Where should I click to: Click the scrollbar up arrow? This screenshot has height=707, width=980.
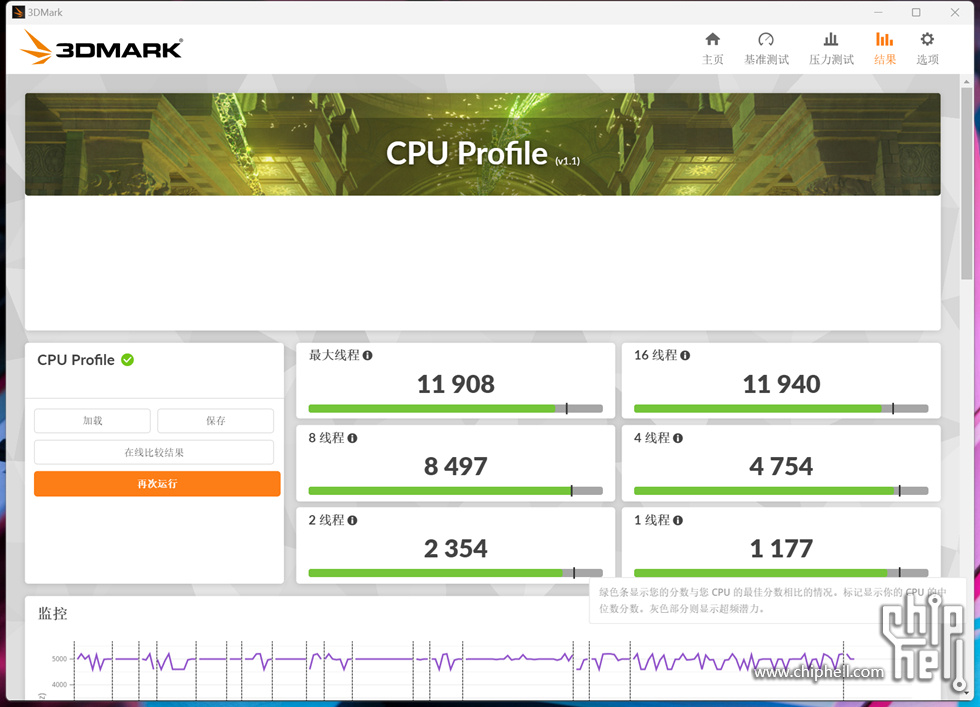coord(967,81)
